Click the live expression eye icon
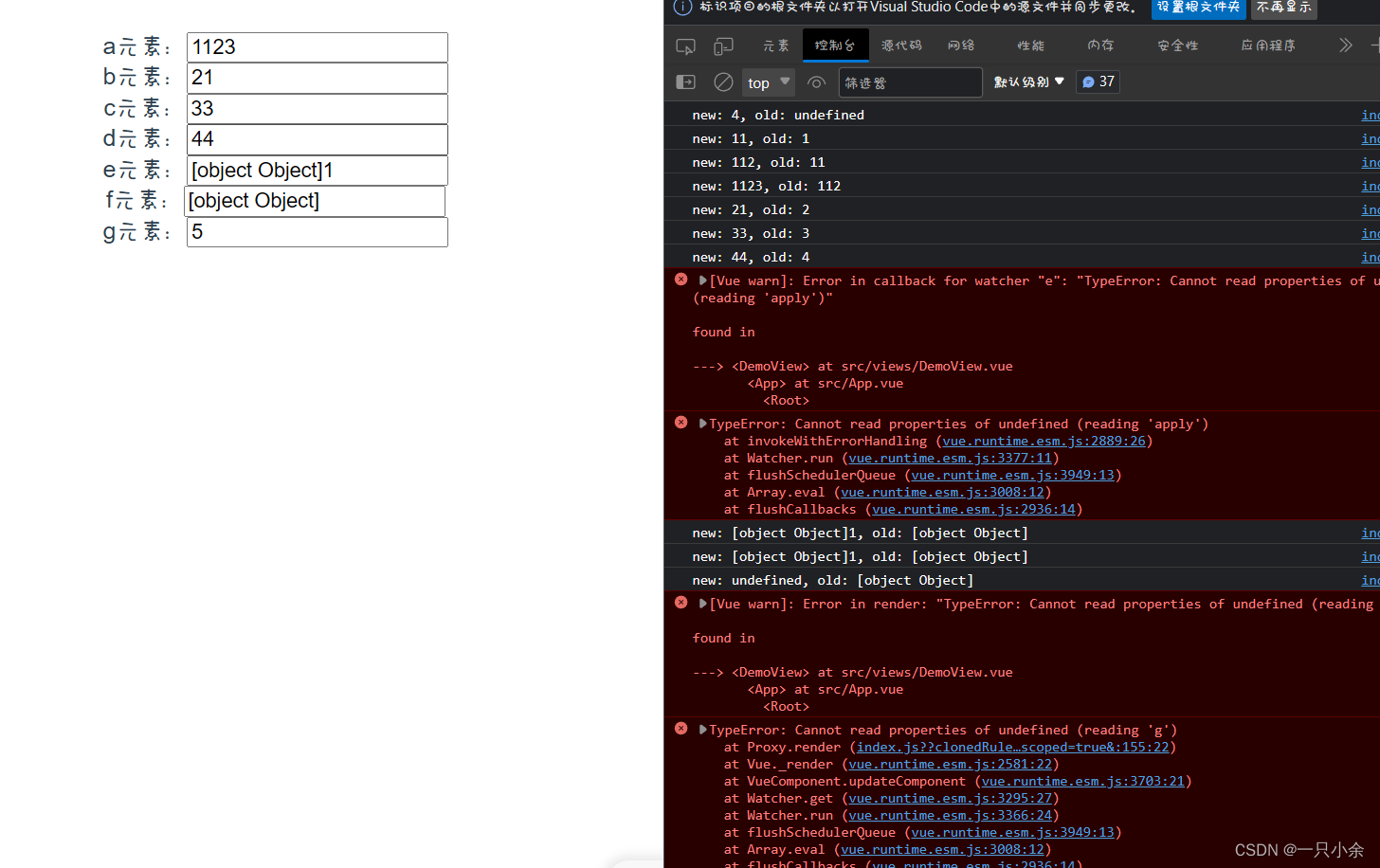Image resolution: width=1380 pixels, height=868 pixels. pyautogui.click(x=816, y=82)
